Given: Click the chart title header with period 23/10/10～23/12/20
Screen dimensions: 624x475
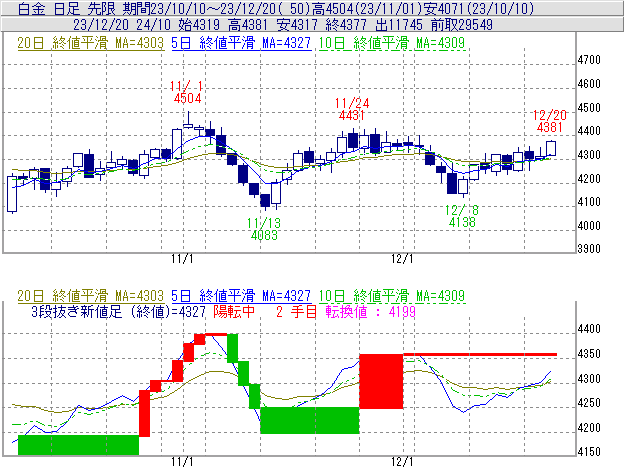Looking at the screenshot, I should point(312,8).
